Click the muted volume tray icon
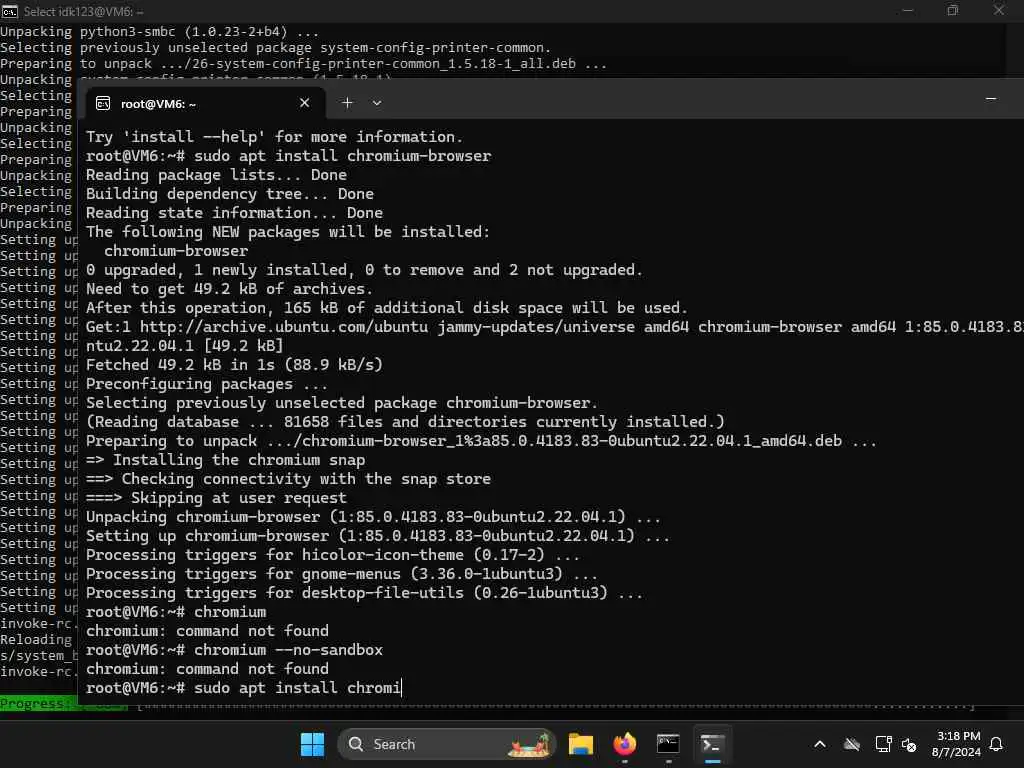This screenshot has width=1024, height=768. point(909,744)
